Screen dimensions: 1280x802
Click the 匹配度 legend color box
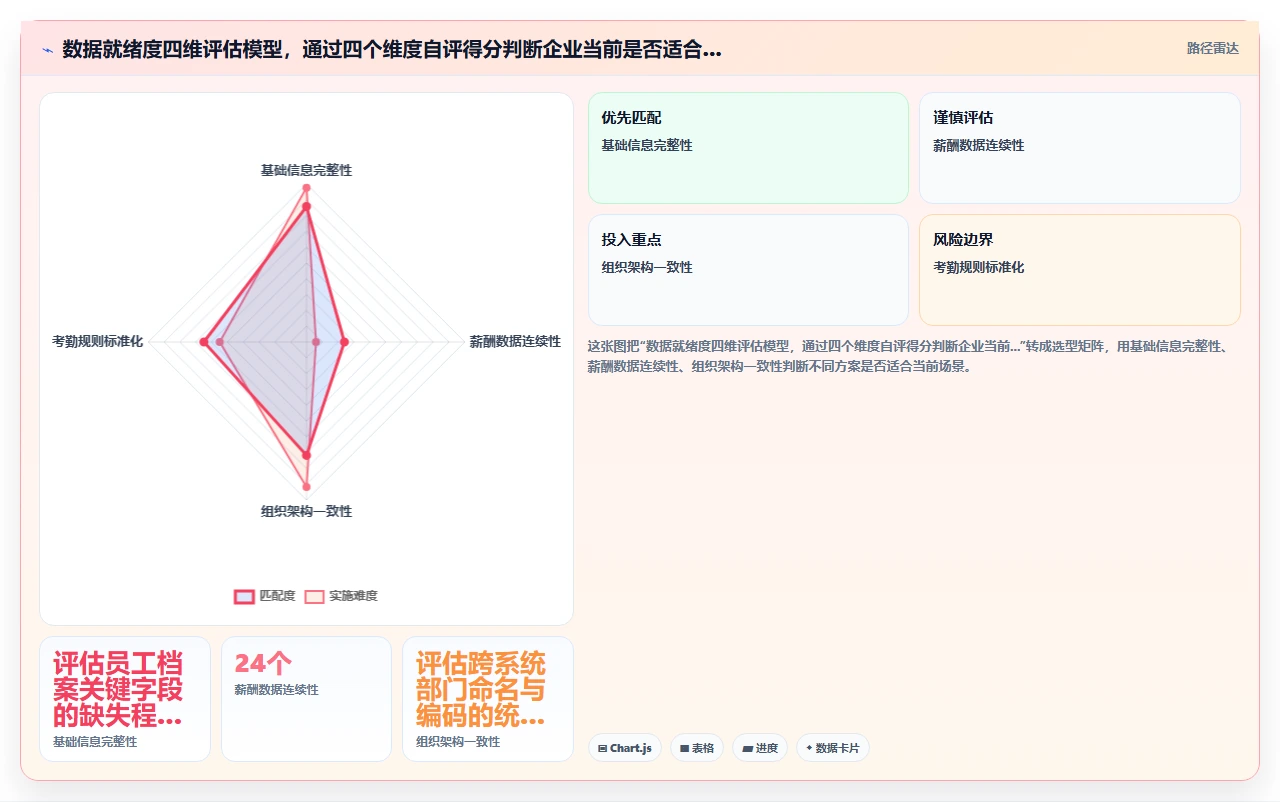[x=244, y=596]
